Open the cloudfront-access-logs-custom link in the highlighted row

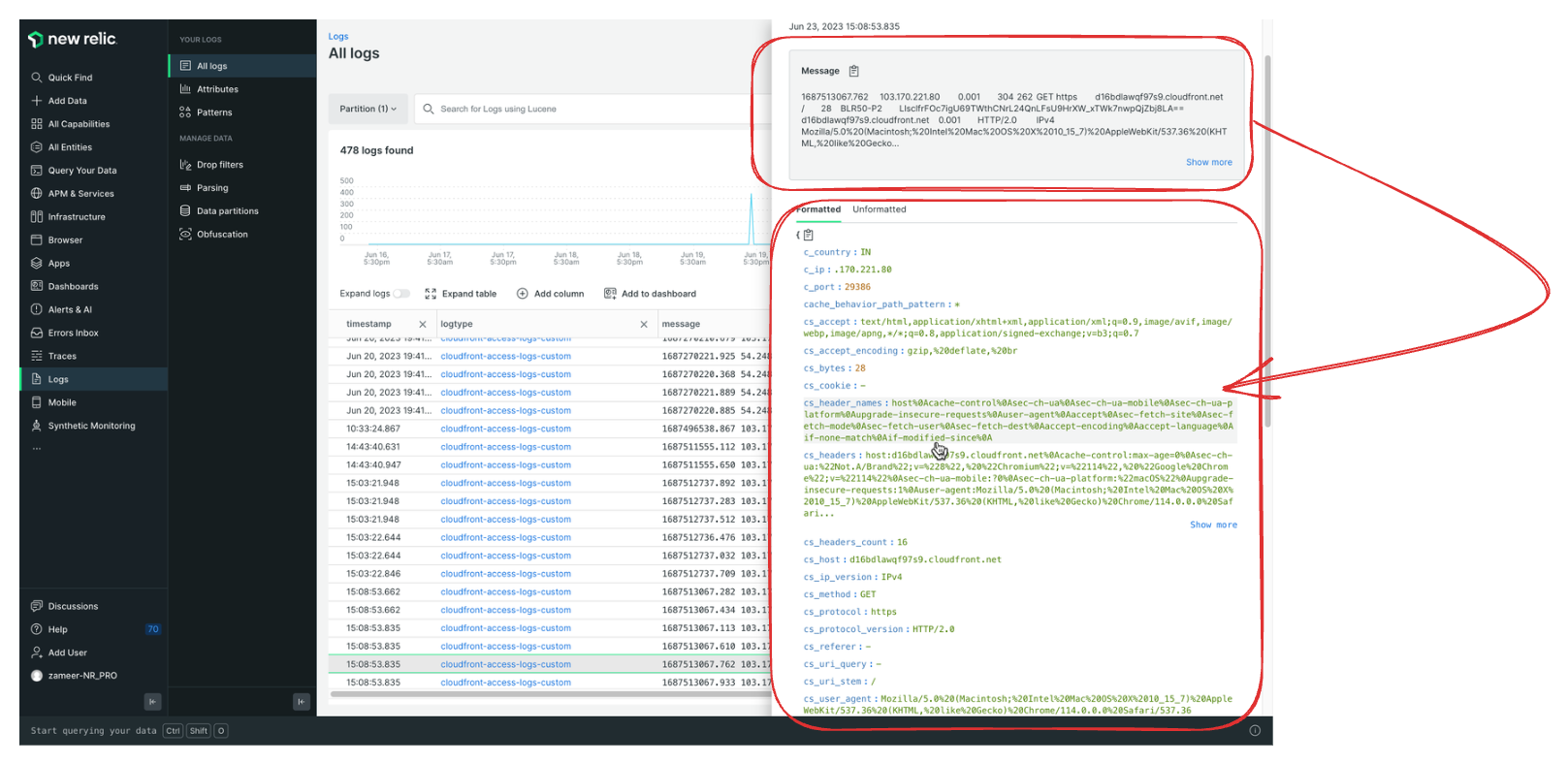tap(505, 664)
